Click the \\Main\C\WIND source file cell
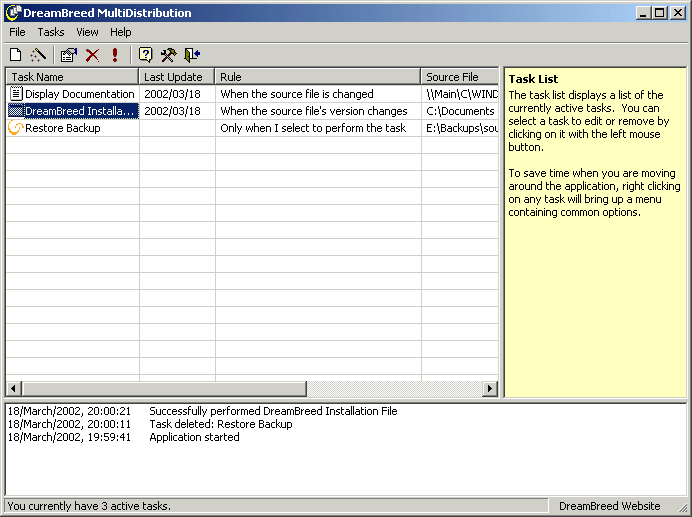The height and width of the screenshot is (517, 692). tap(462, 94)
